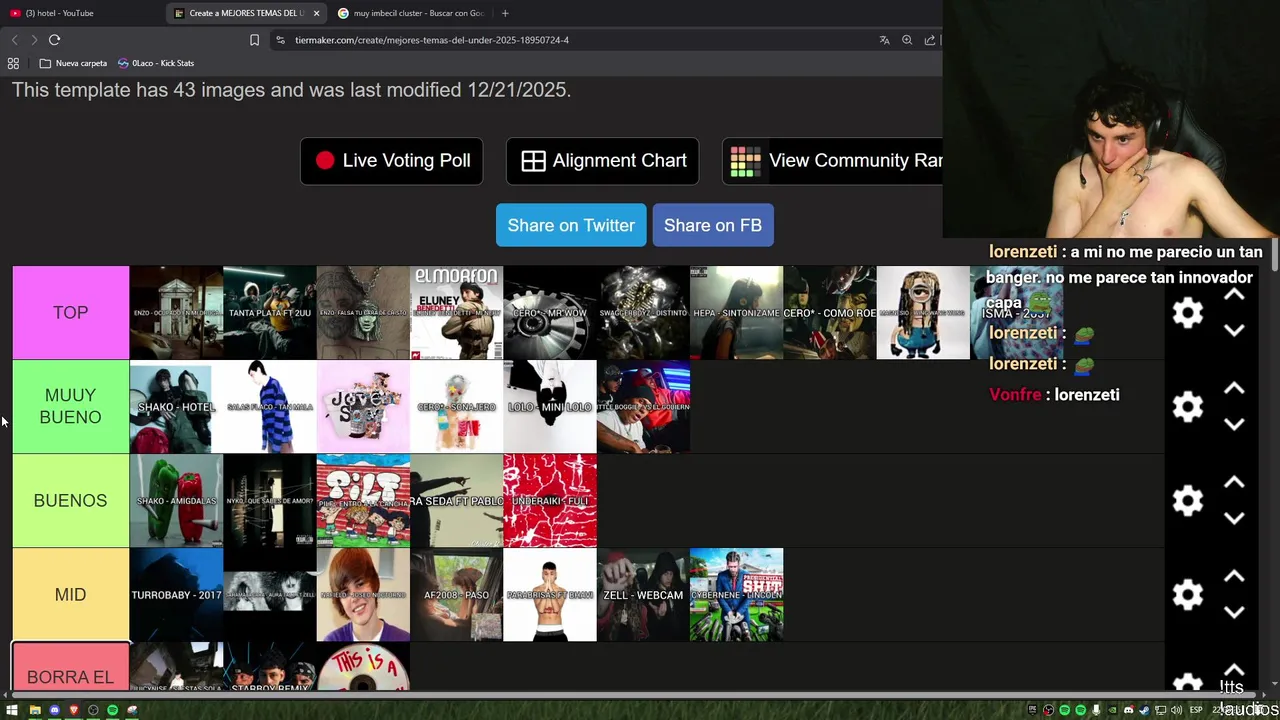Switch to the hotel - YouTube tab
Screen dimensions: 1280x720
(x=80, y=13)
